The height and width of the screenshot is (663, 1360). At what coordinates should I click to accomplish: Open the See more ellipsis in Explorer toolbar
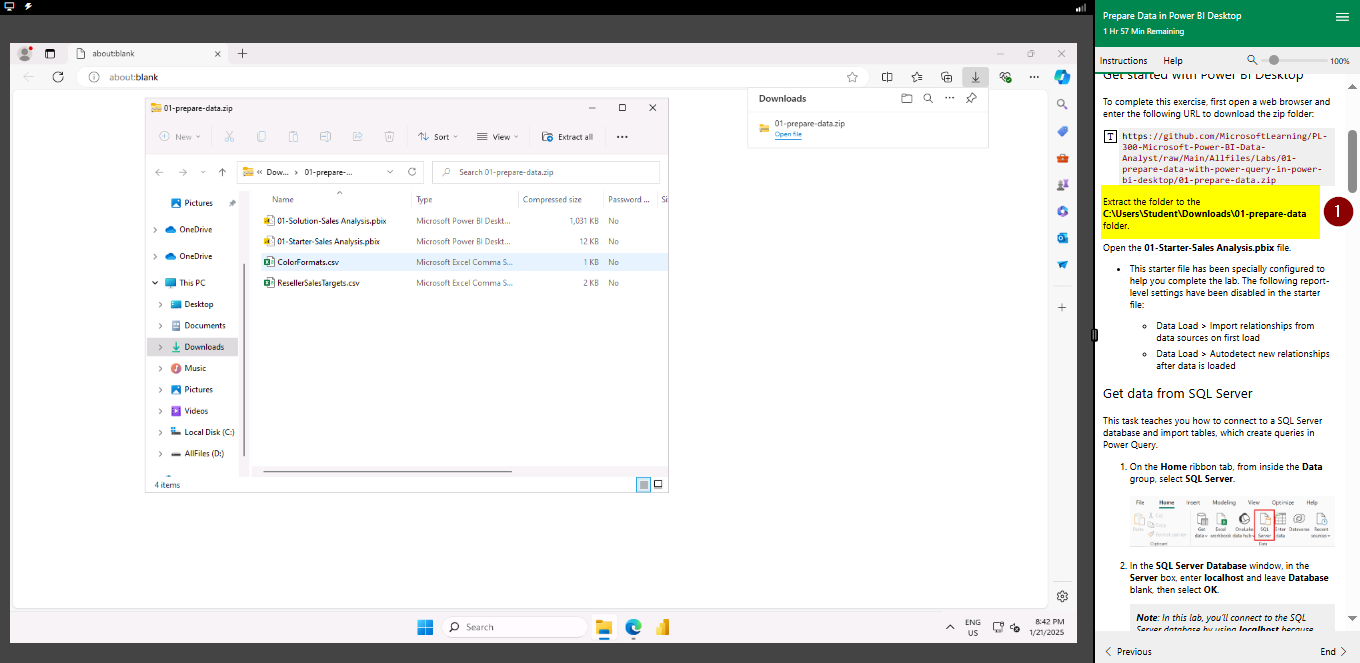point(622,137)
